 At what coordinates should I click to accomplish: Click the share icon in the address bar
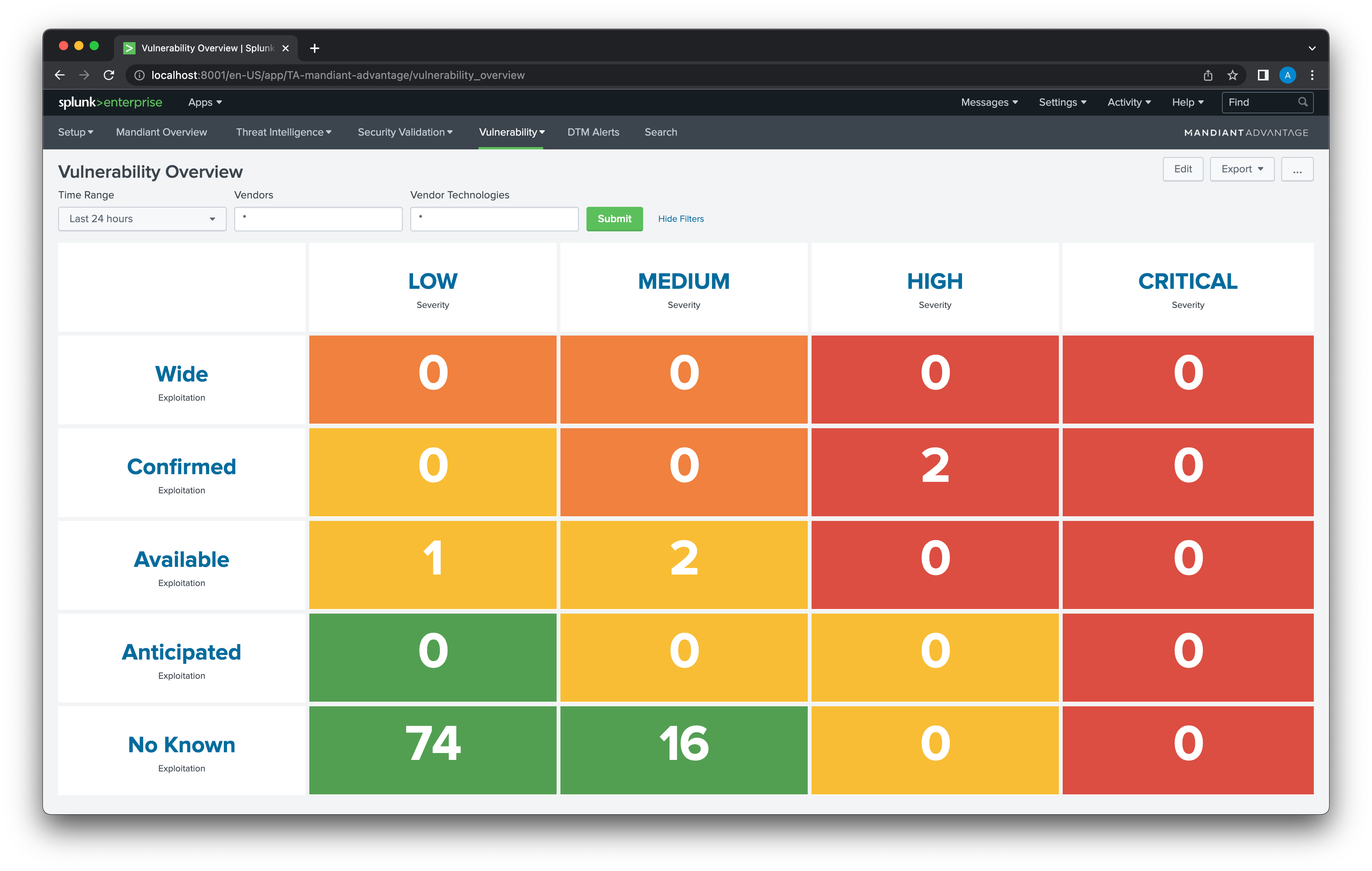(x=1208, y=75)
